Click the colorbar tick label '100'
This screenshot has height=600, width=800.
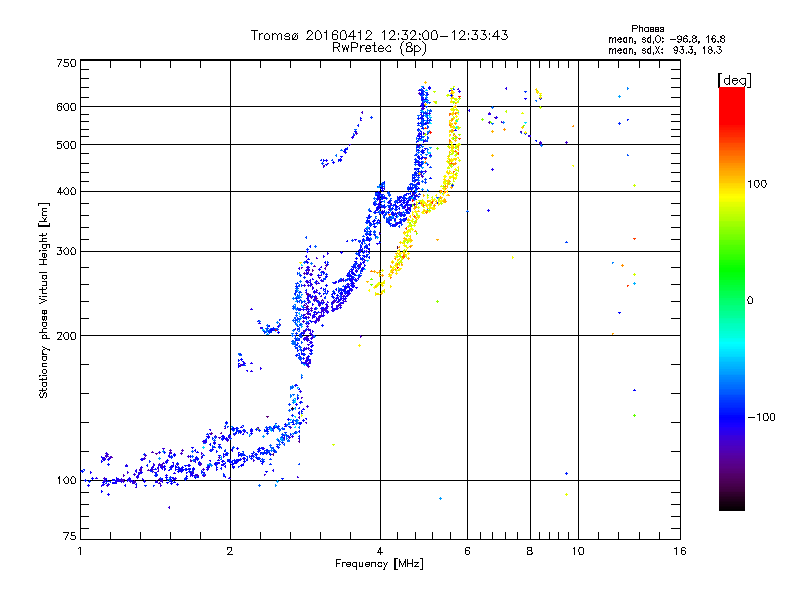(x=757, y=184)
